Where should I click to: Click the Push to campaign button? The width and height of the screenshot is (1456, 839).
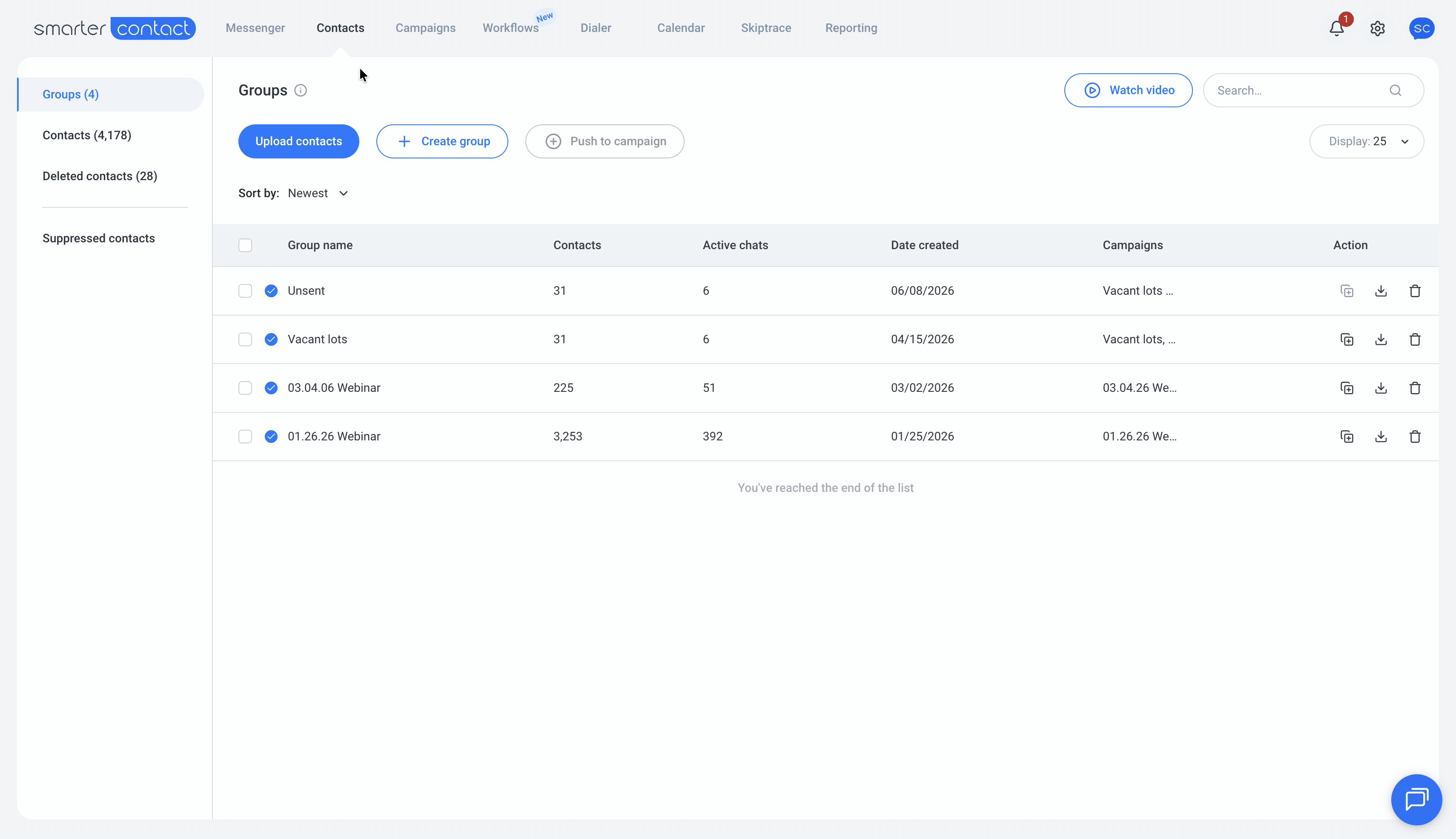[x=604, y=141]
